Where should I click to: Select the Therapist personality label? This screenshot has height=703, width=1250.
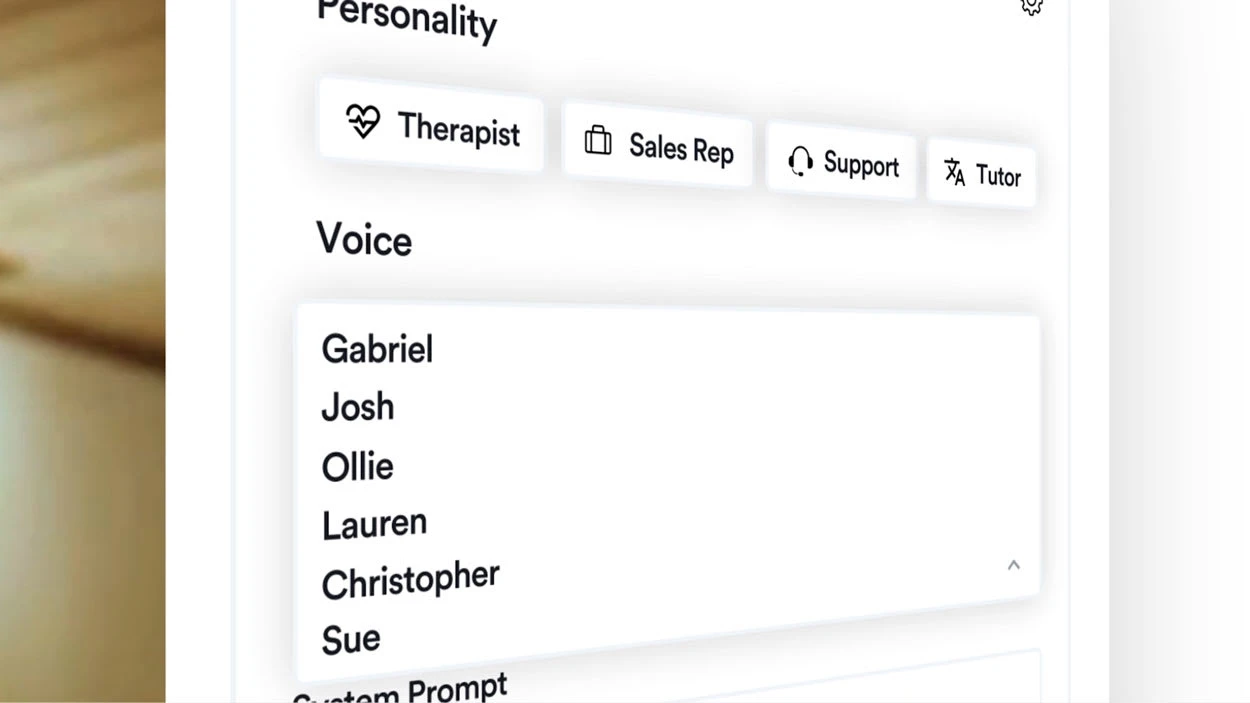(x=459, y=129)
